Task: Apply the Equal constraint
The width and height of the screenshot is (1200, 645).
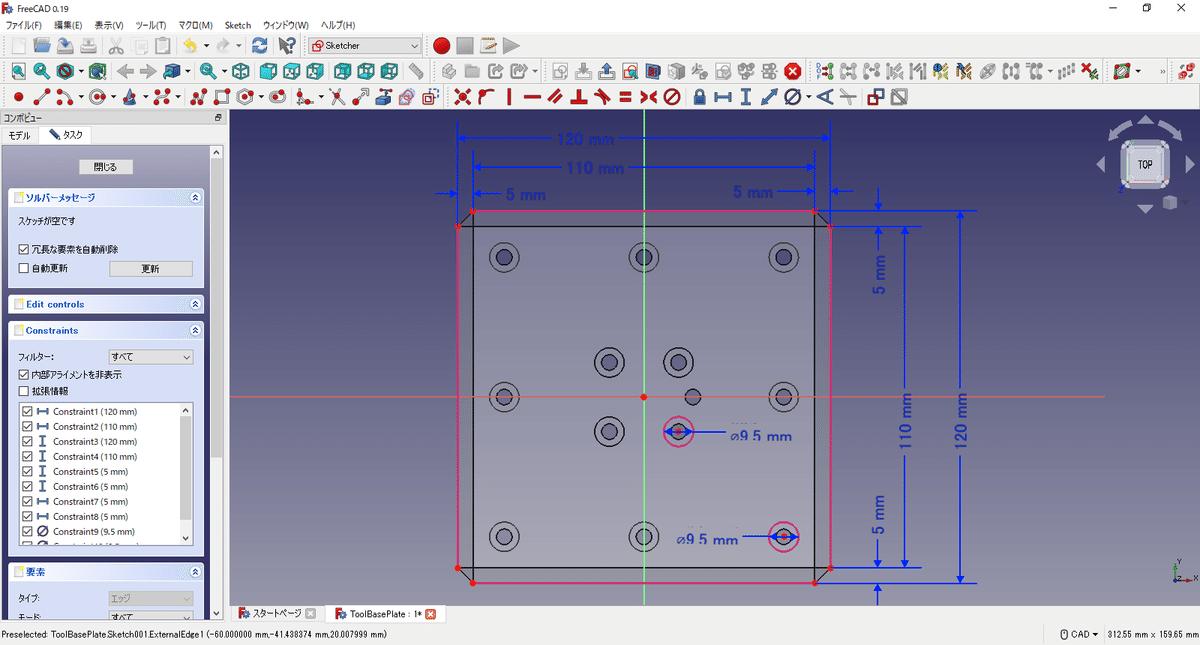Action: [x=625, y=97]
